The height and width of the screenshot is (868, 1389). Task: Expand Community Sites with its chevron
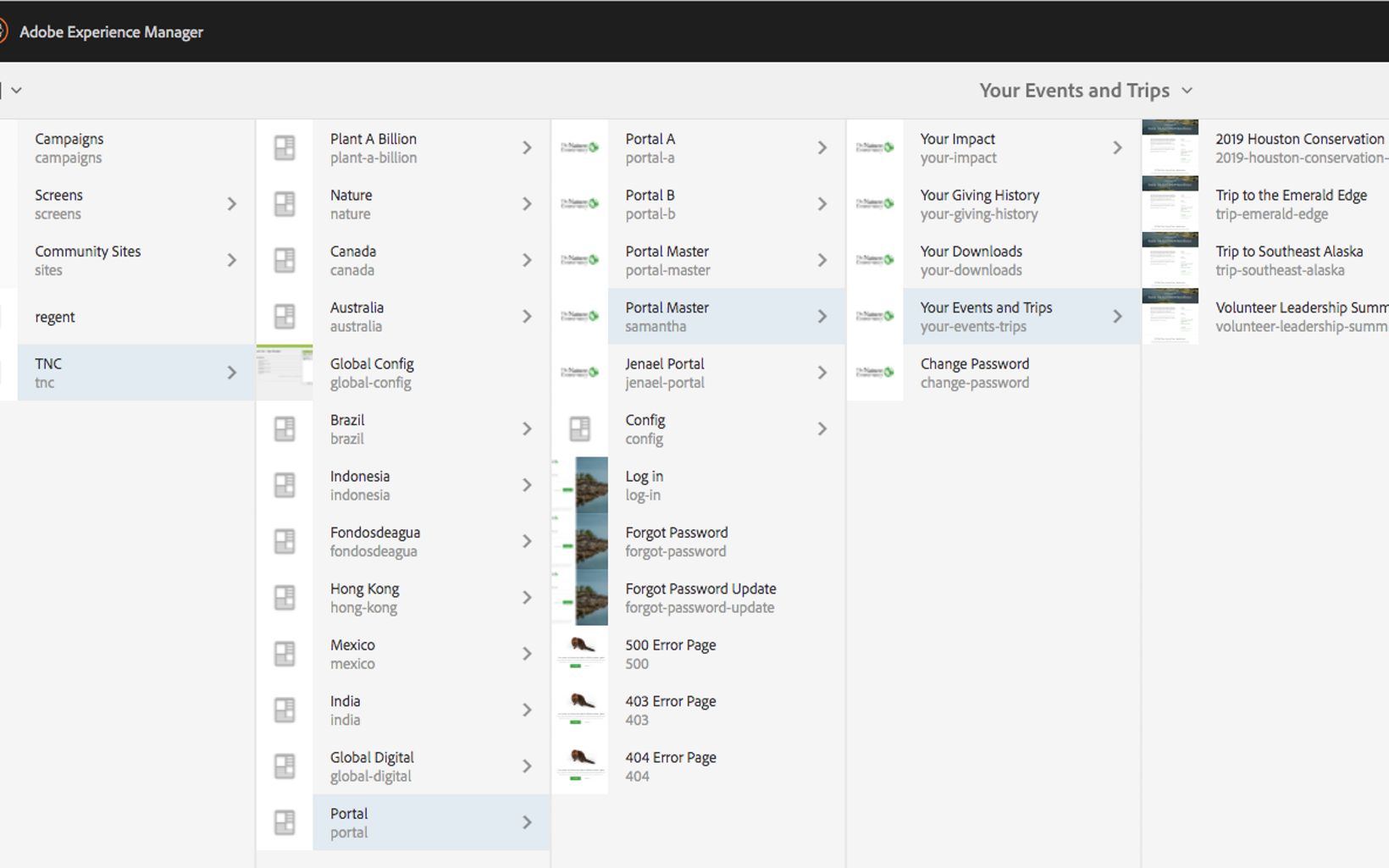231,261
